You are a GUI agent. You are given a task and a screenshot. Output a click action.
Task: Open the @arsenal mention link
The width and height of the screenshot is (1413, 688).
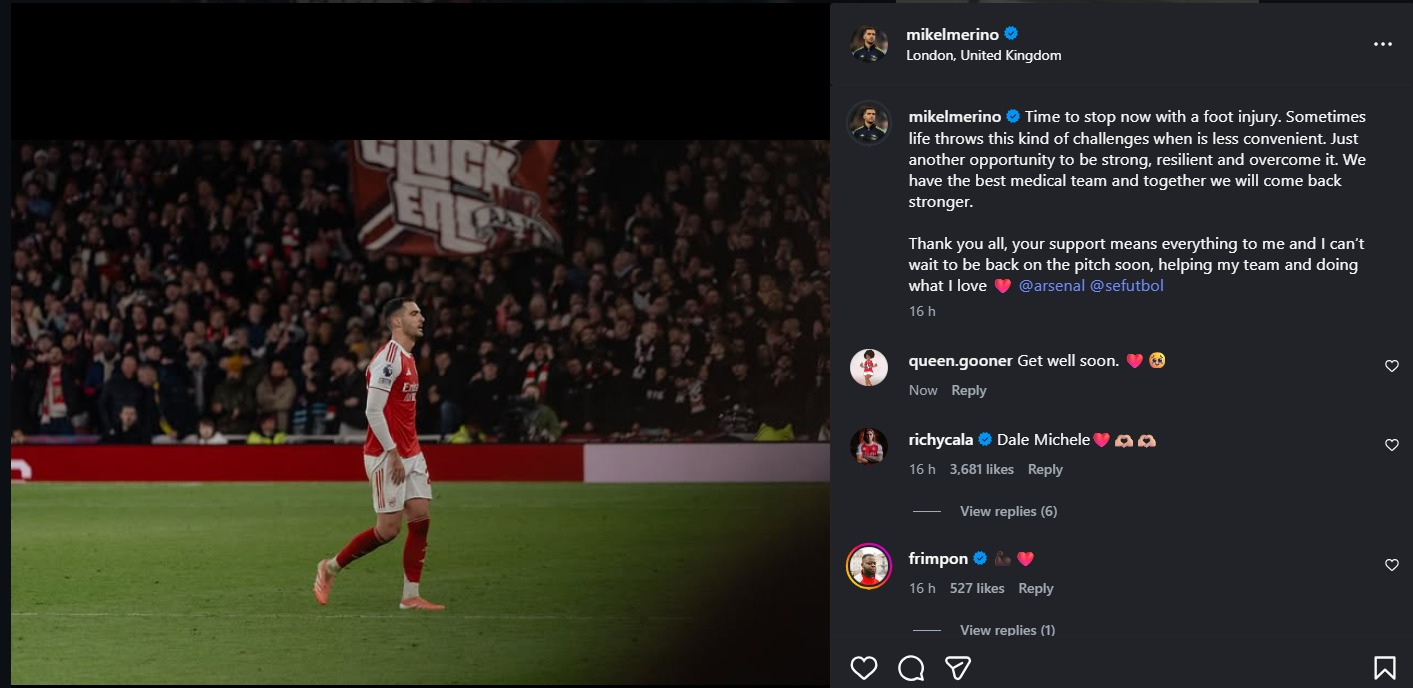coord(1051,286)
